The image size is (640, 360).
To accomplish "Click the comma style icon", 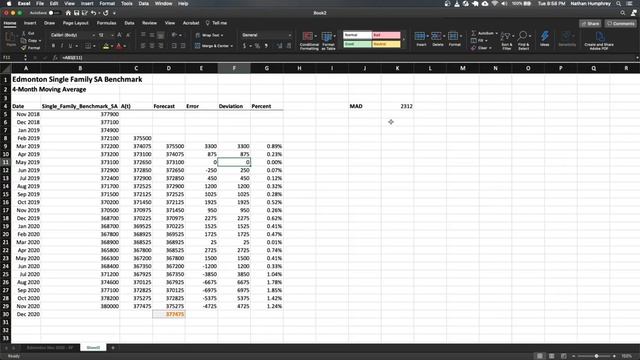I will pyautogui.click(x=266, y=46).
